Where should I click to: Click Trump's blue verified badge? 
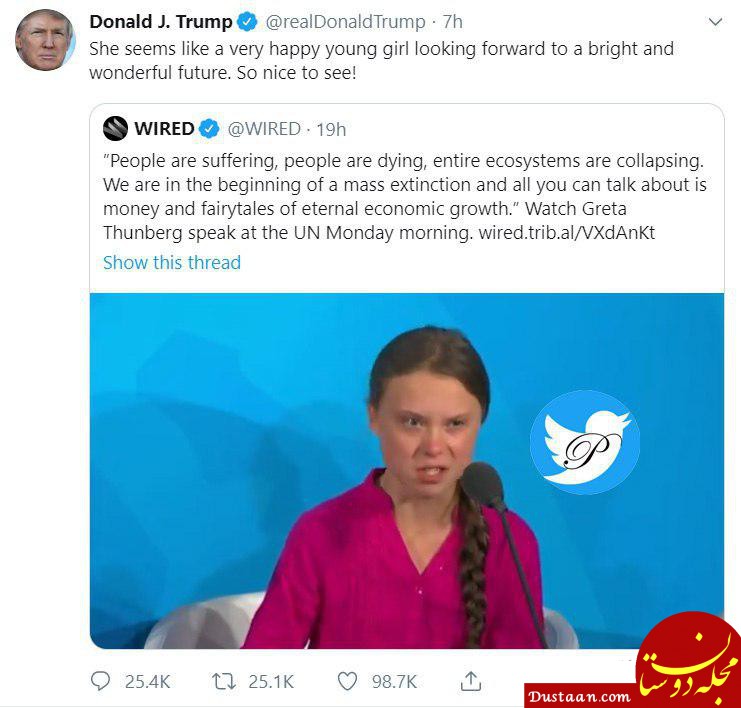pos(247,22)
